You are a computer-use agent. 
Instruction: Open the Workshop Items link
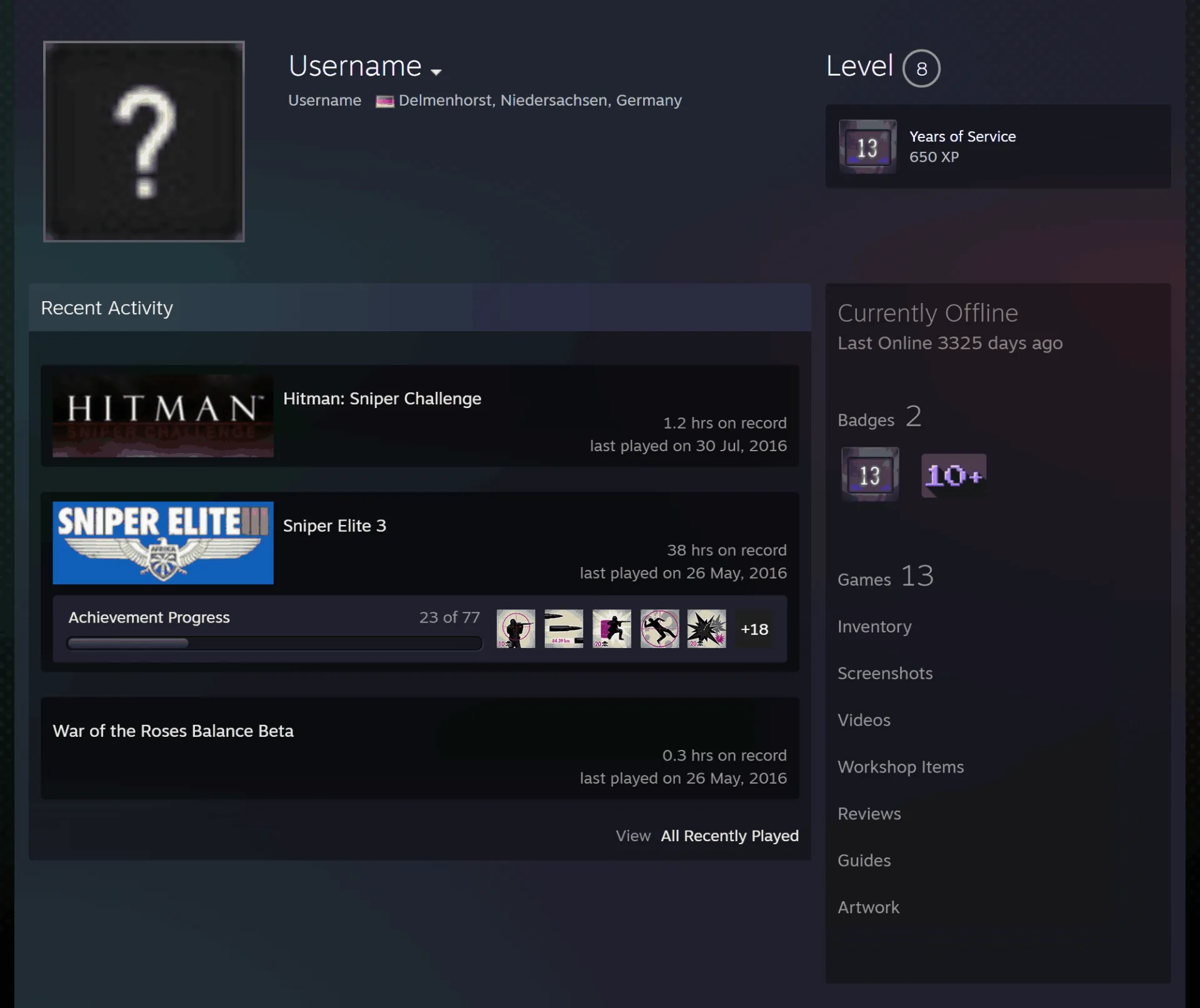point(901,767)
